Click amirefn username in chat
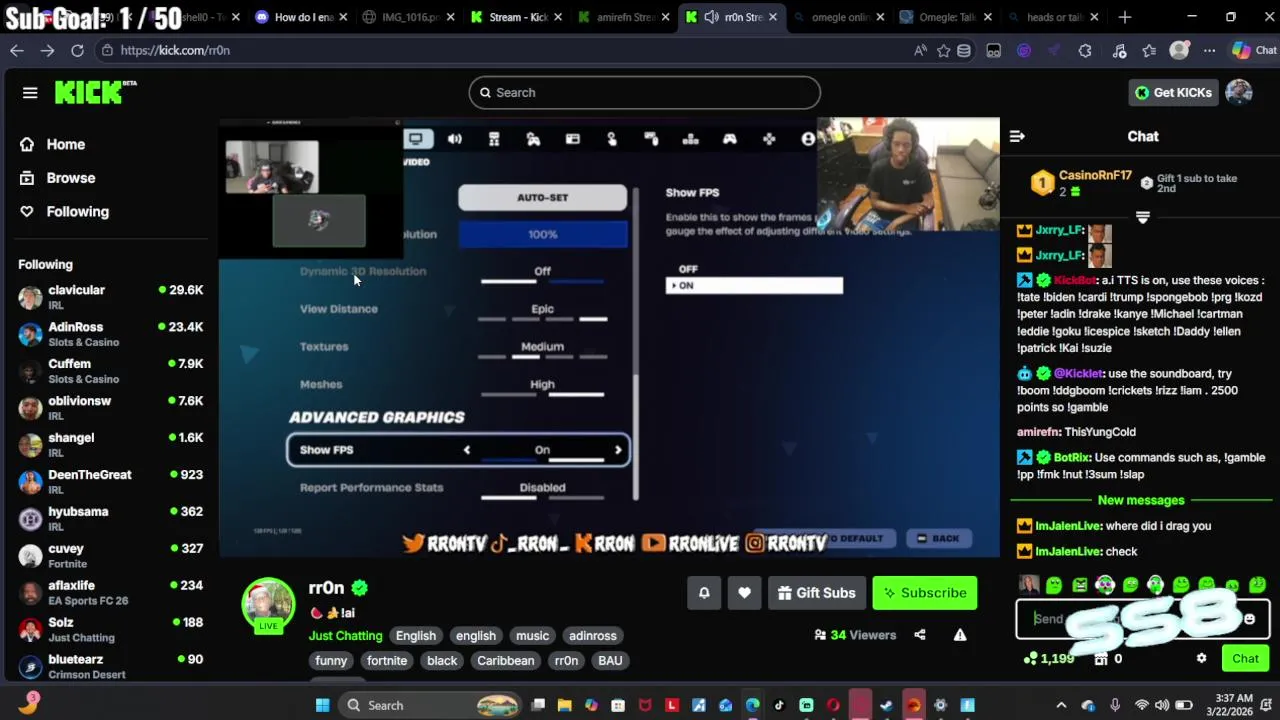 [x=1038, y=432]
